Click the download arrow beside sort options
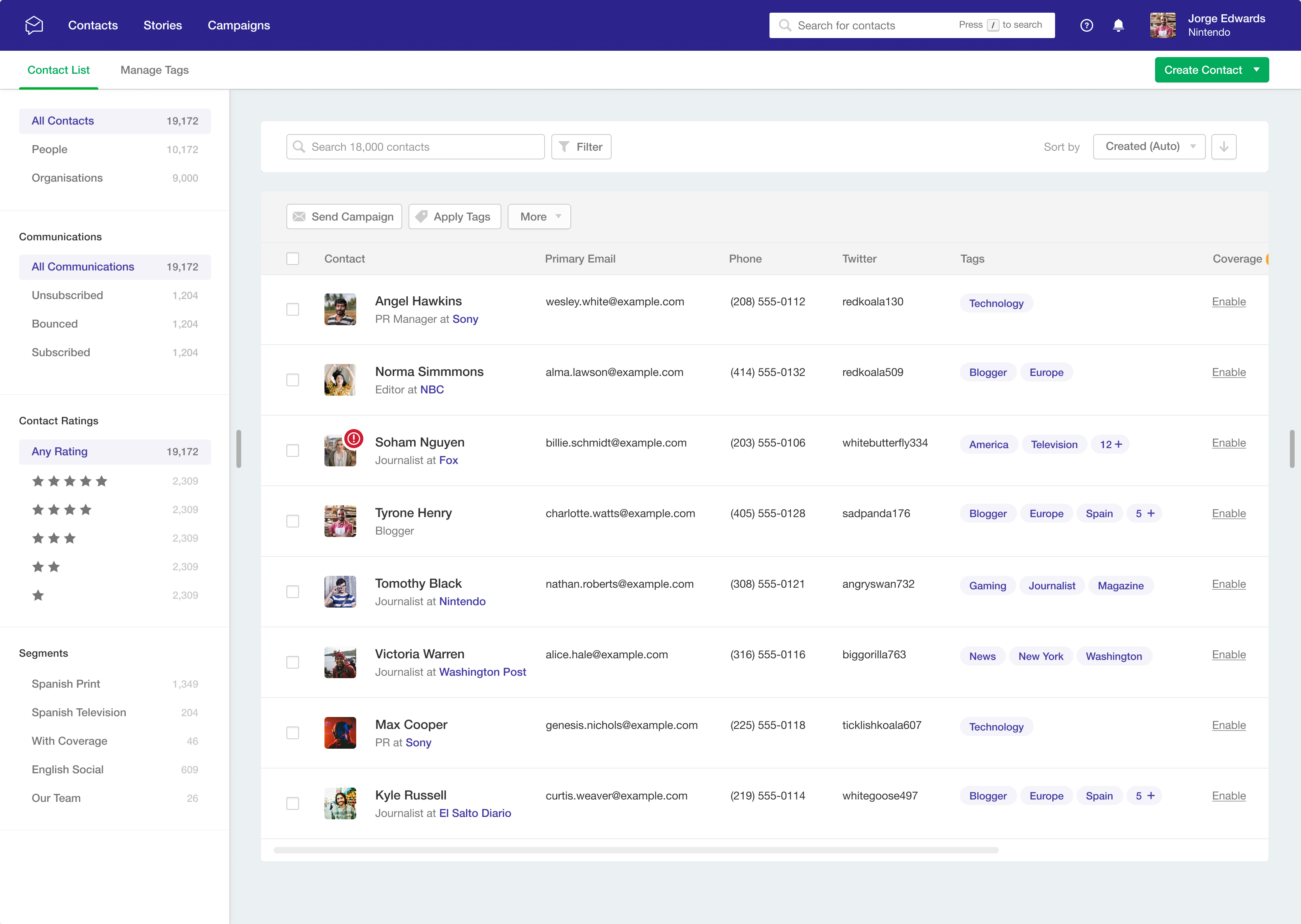1301x924 pixels. tap(1224, 146)
